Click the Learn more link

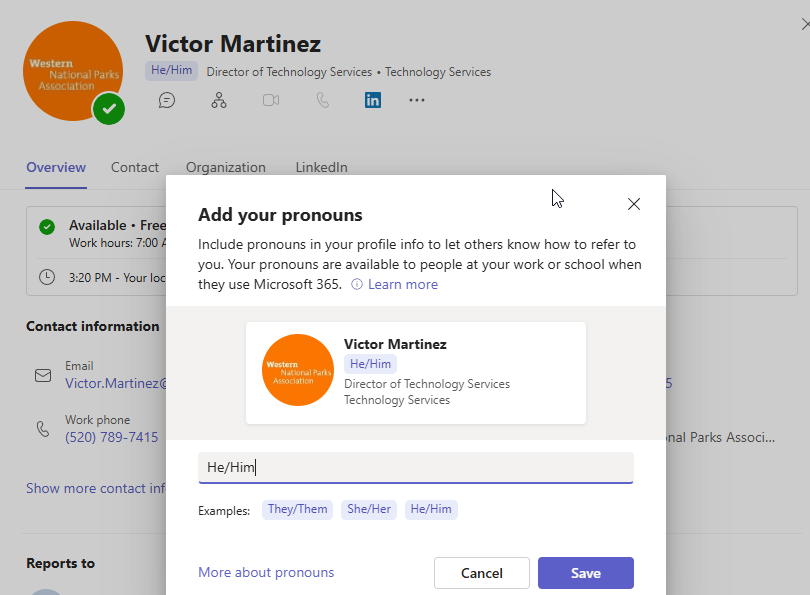coord(403,285)
